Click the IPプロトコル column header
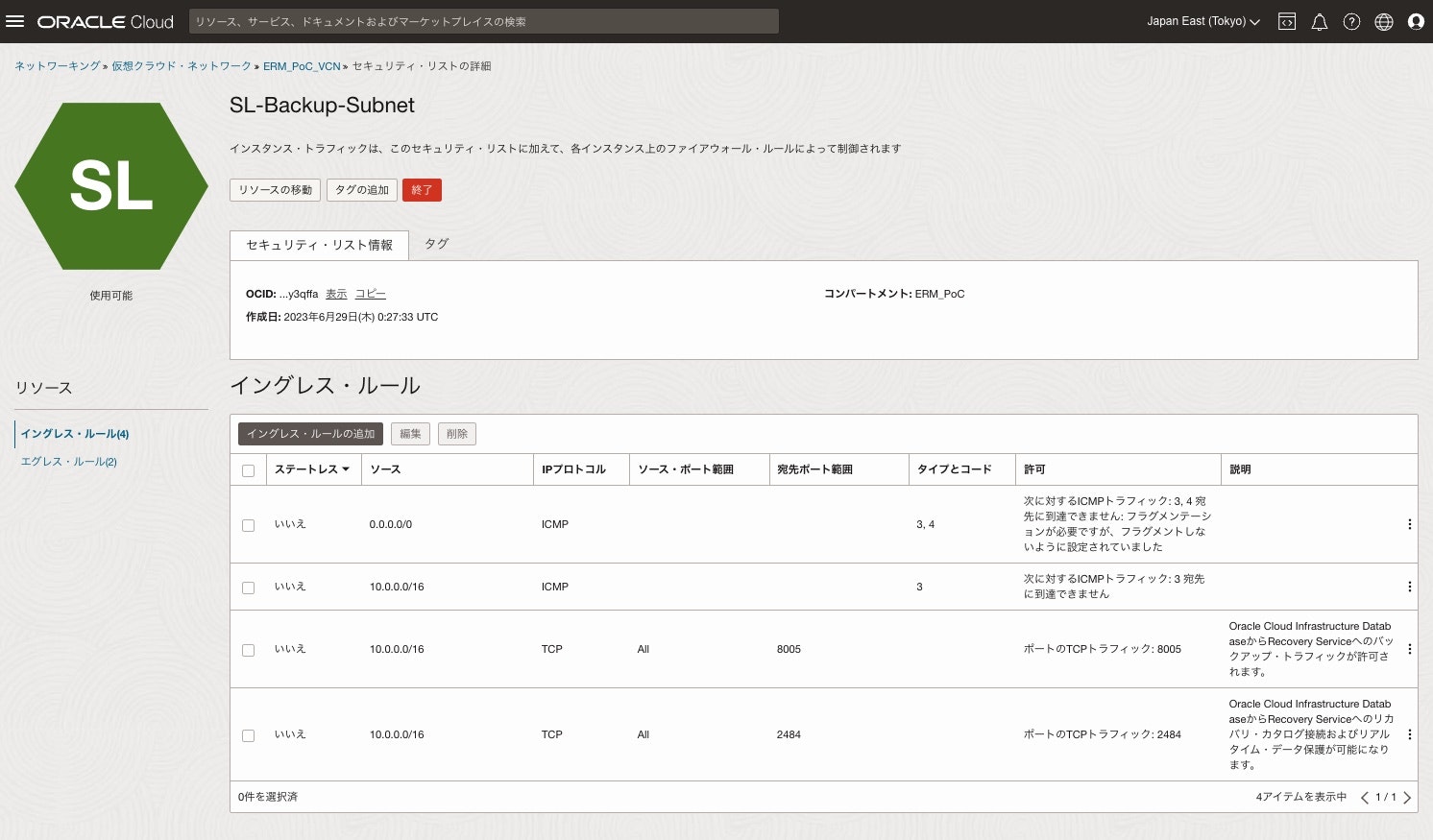1433x840 pixels. 573,469
